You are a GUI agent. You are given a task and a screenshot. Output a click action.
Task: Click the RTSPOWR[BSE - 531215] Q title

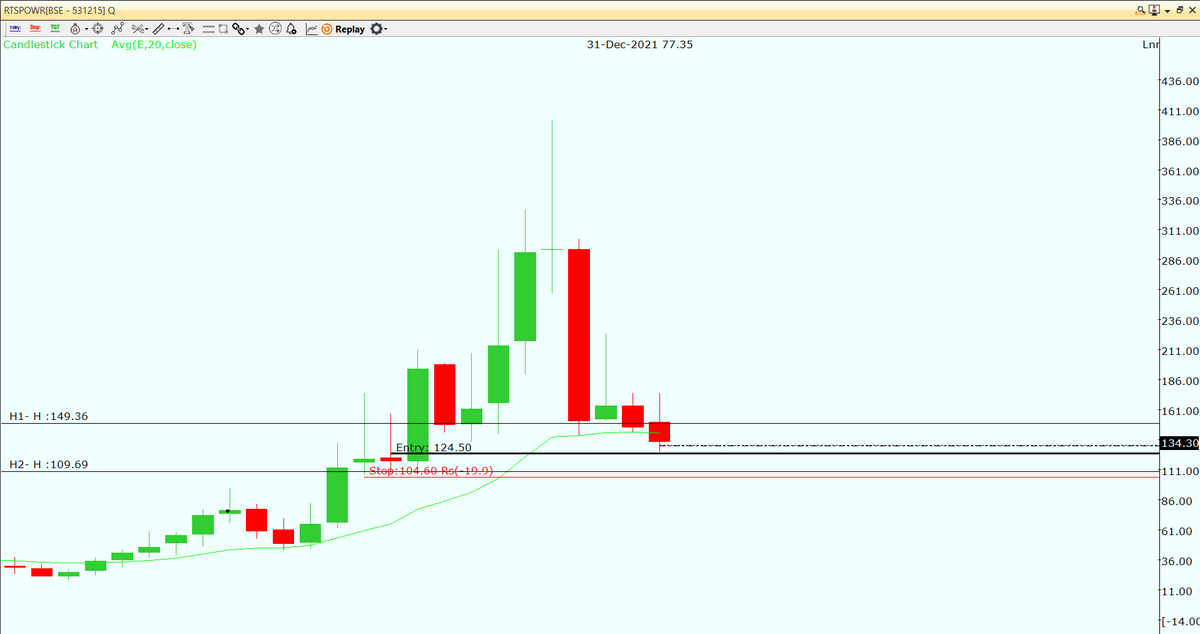60,9
